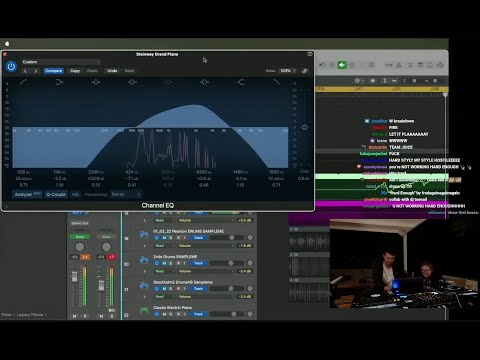The image size is (480, 360).
Task: Click the Copy button in Channel EQ
Action: coord(75,71)
